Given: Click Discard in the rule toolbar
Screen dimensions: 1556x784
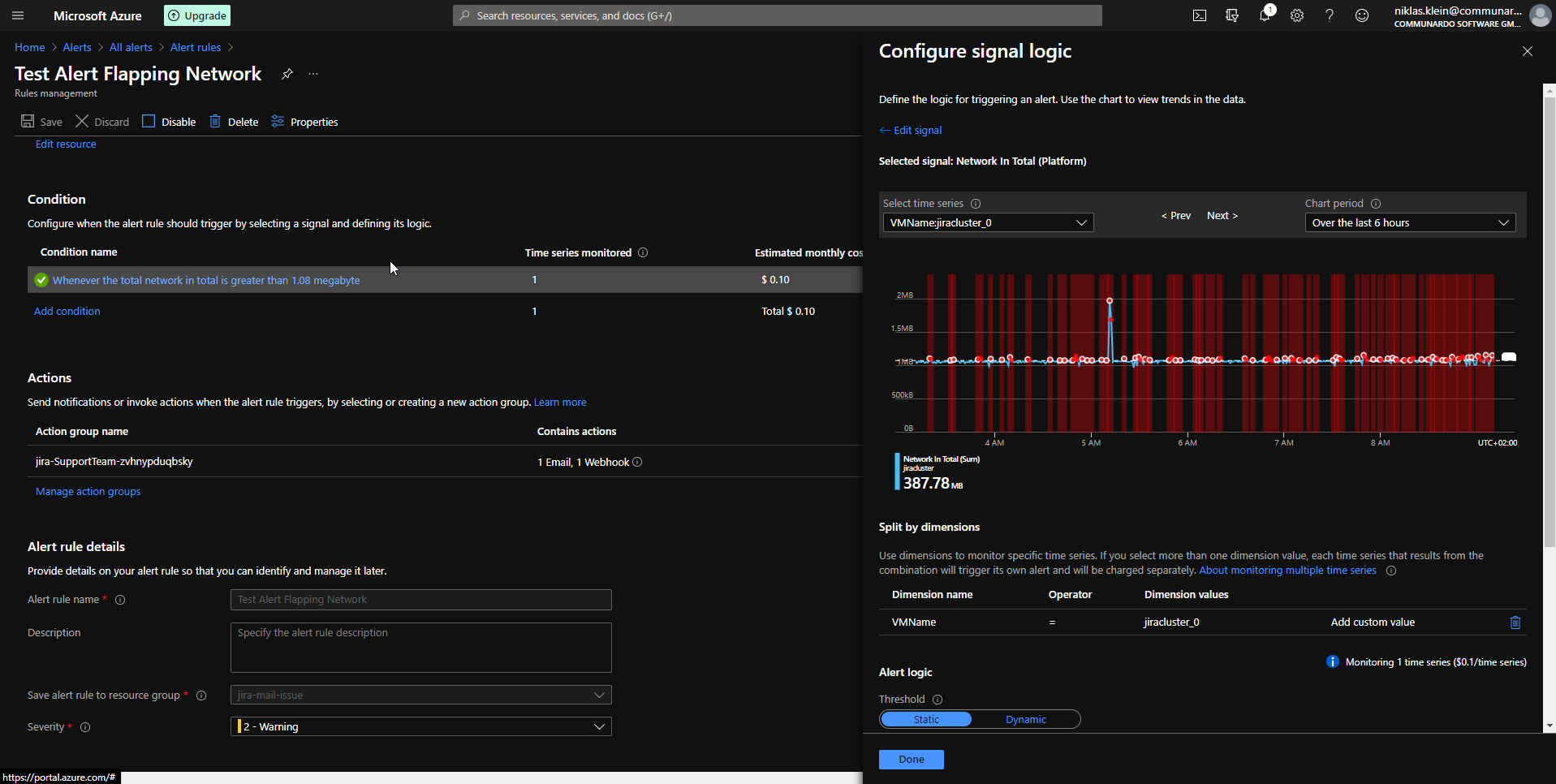Looking at the screenshot, I should coord(102,122).
